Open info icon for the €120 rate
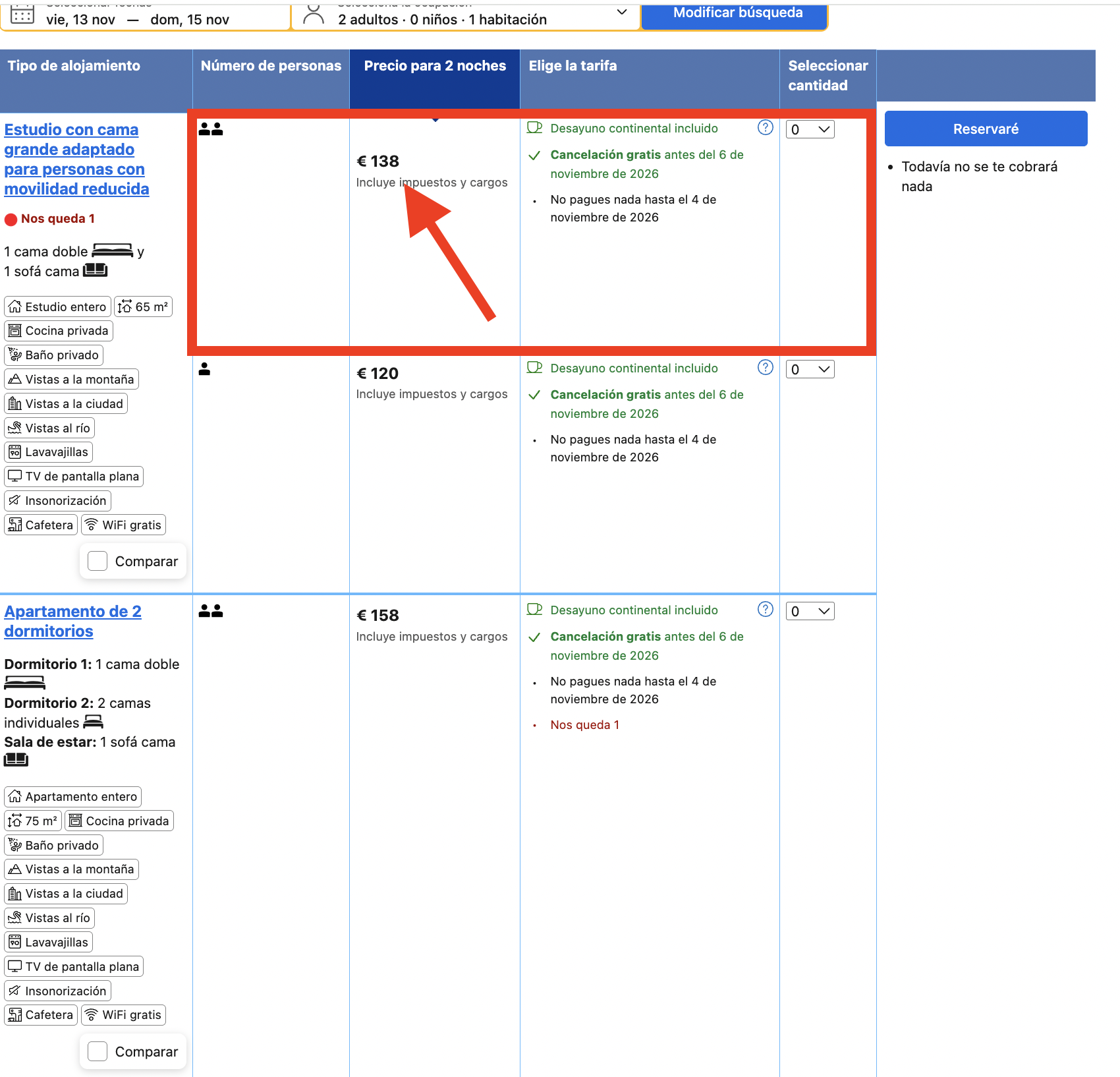The height and width of the screenshot is (1077, 1120). (x=765, y=367)
